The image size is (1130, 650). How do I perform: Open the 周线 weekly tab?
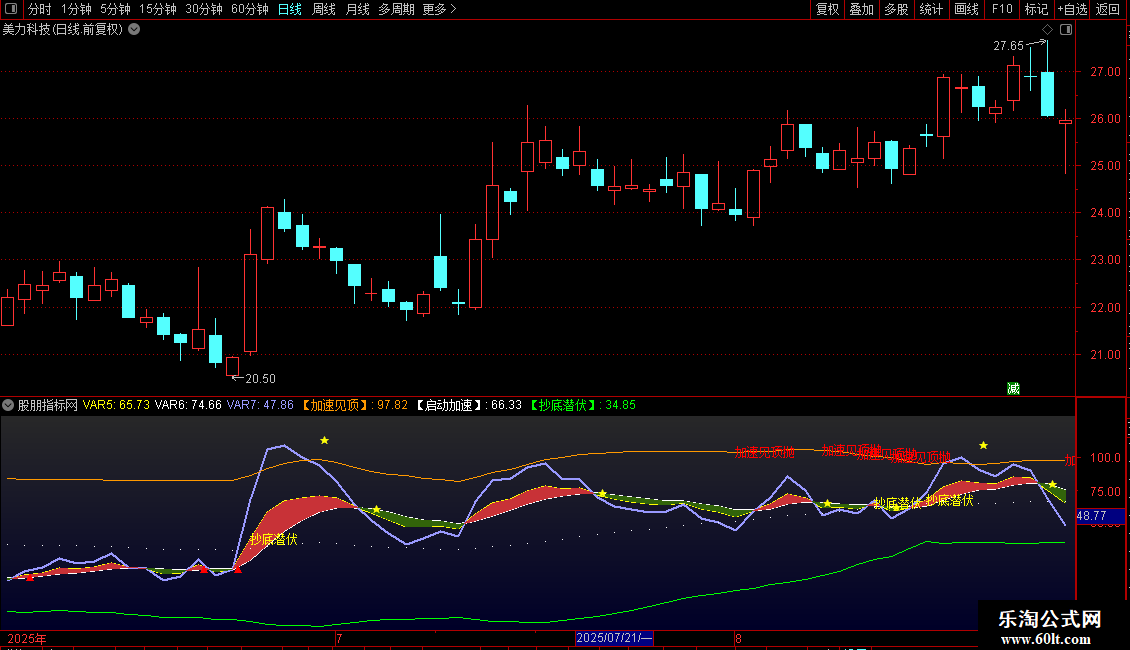click(x=324, y=9)
